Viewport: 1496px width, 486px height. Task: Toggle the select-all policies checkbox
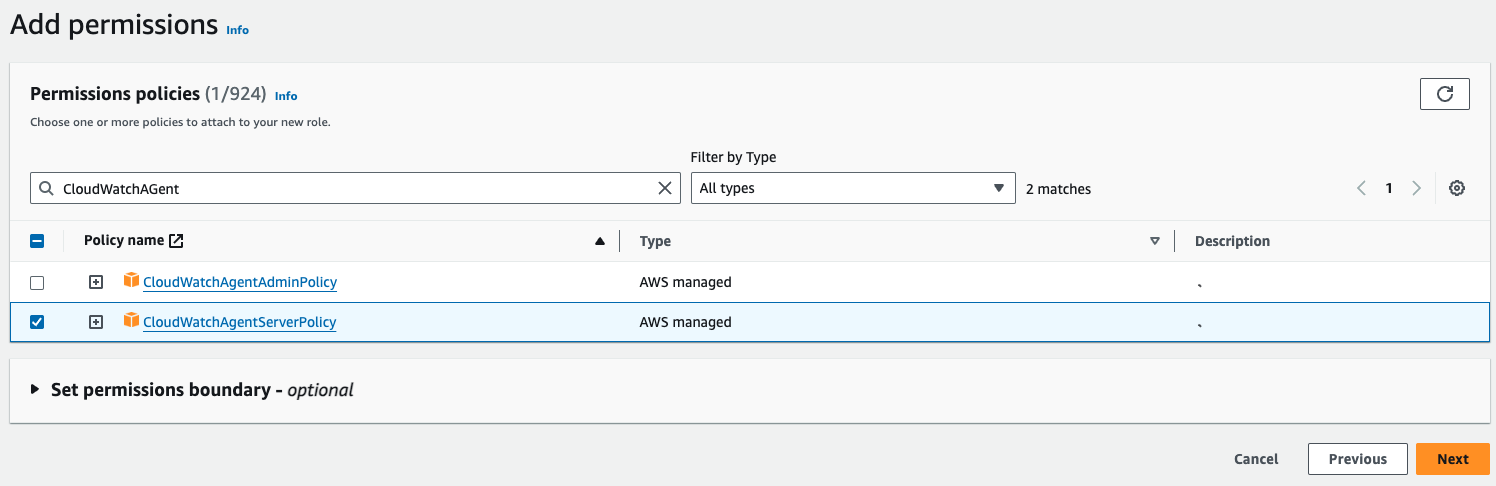pos(37,241)
